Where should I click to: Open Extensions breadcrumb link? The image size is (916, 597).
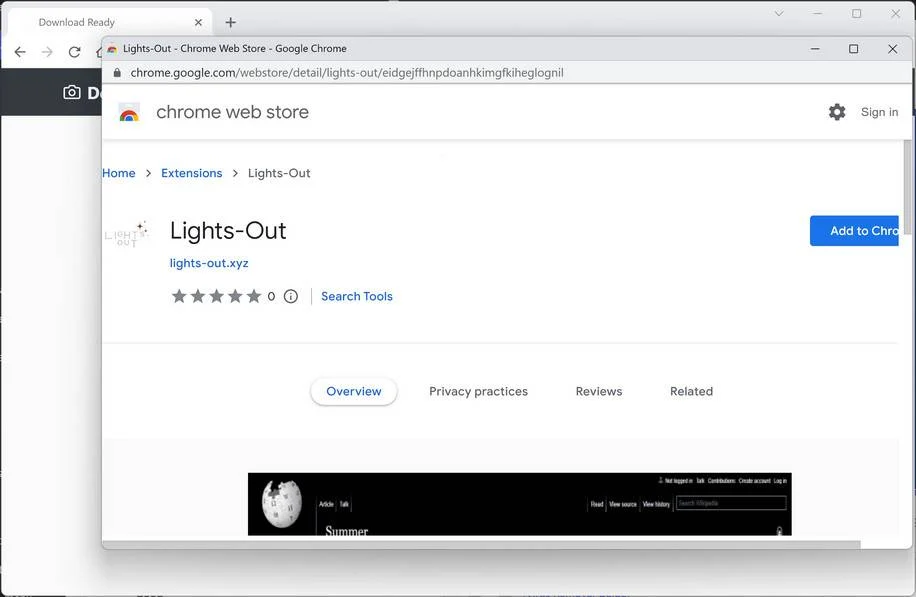coord(192,173)
